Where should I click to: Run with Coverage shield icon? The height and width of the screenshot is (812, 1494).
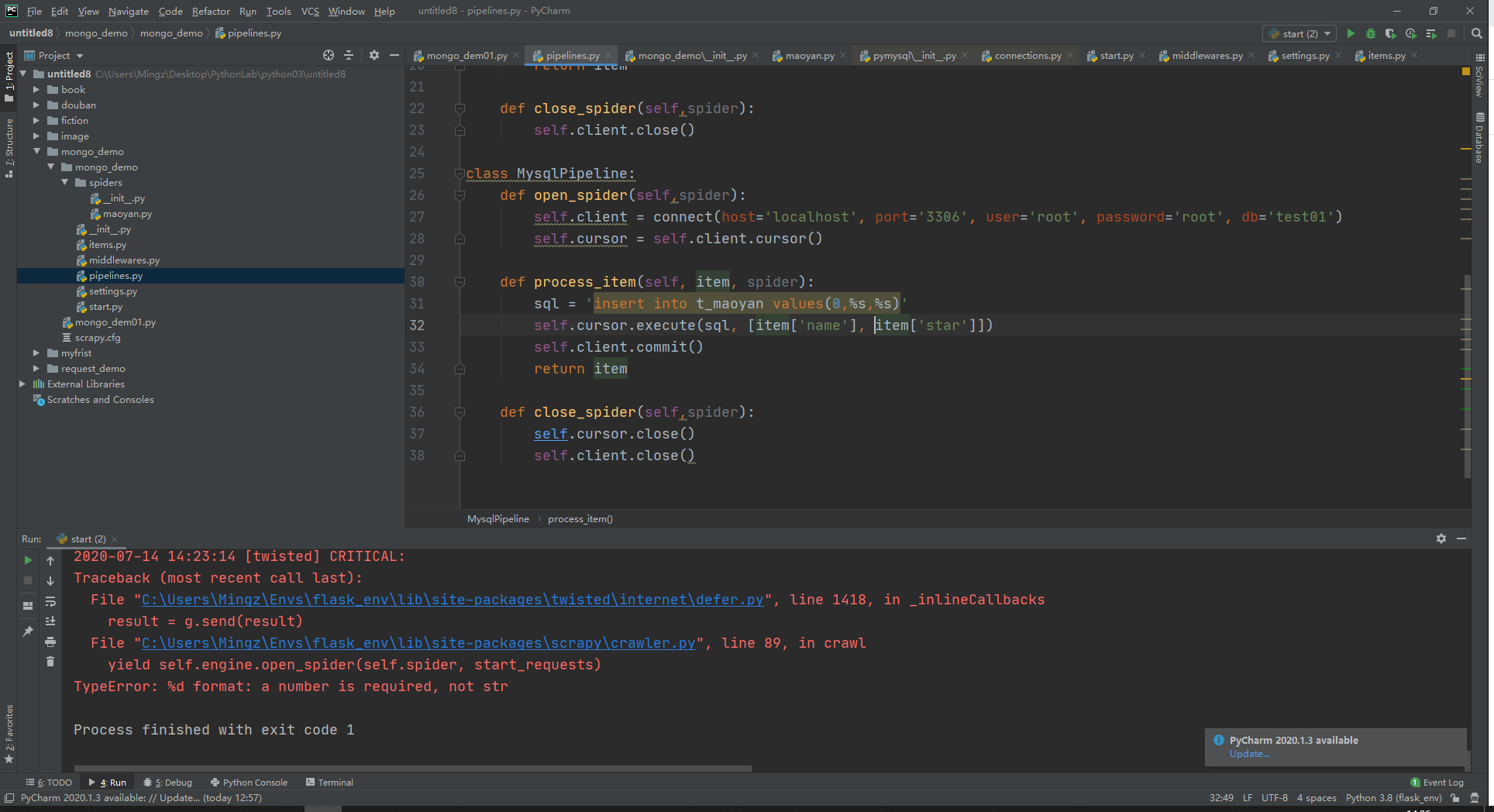[1391, 33]
